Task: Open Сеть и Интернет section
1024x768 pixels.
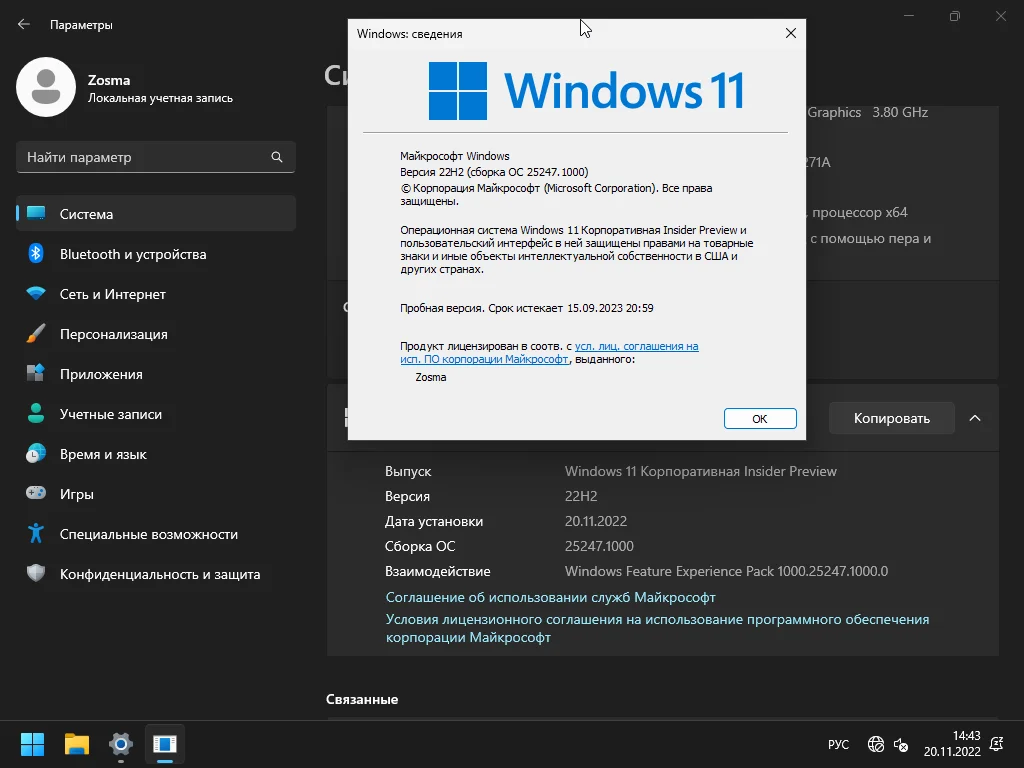Action: pos(155,294)
